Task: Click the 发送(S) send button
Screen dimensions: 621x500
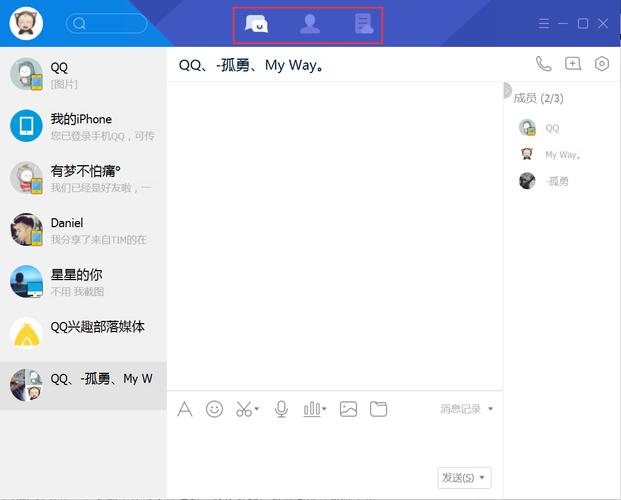Action: (x=458, y=477)
